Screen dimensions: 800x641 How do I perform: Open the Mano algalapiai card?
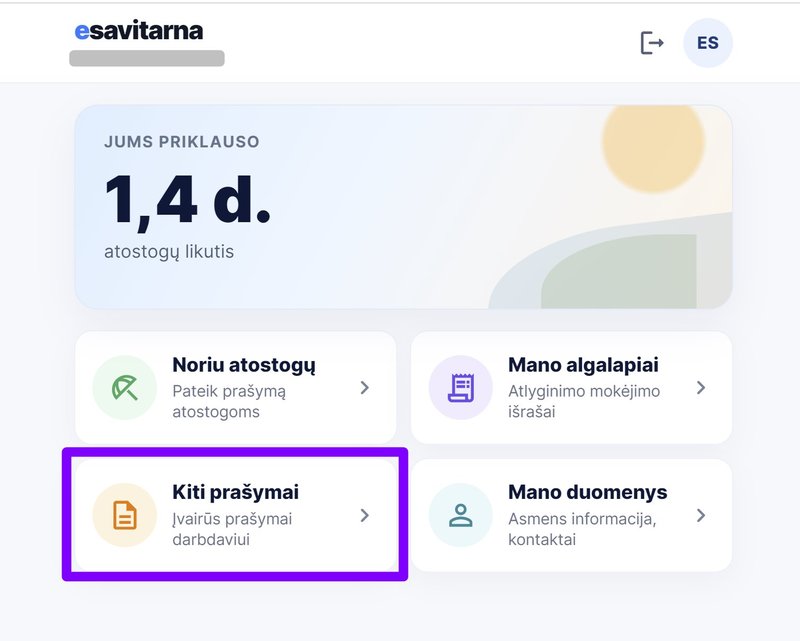coord(571,387)
